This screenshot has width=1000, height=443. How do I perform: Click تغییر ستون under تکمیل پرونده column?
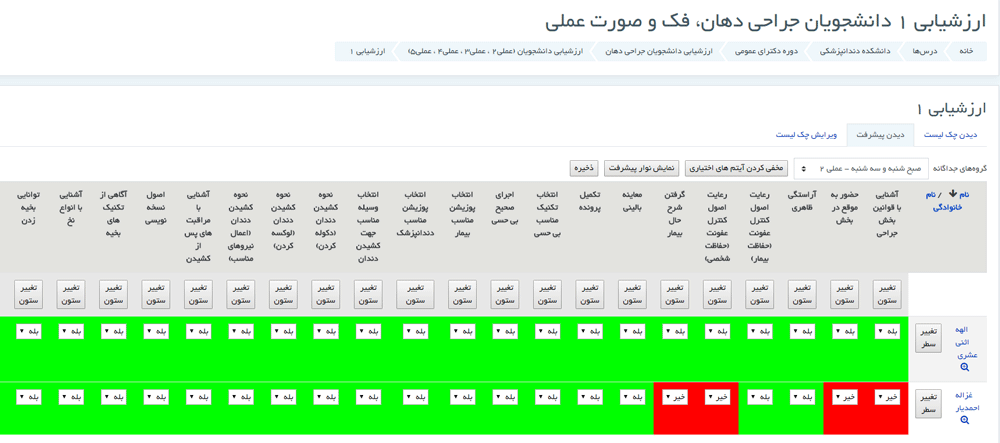coord(590,293)
